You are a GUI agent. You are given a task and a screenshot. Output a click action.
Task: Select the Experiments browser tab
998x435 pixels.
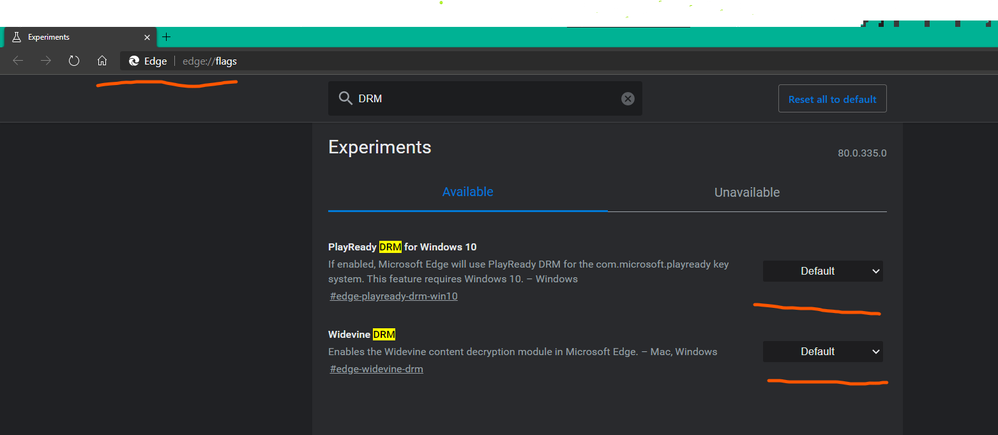pos(79,37)
